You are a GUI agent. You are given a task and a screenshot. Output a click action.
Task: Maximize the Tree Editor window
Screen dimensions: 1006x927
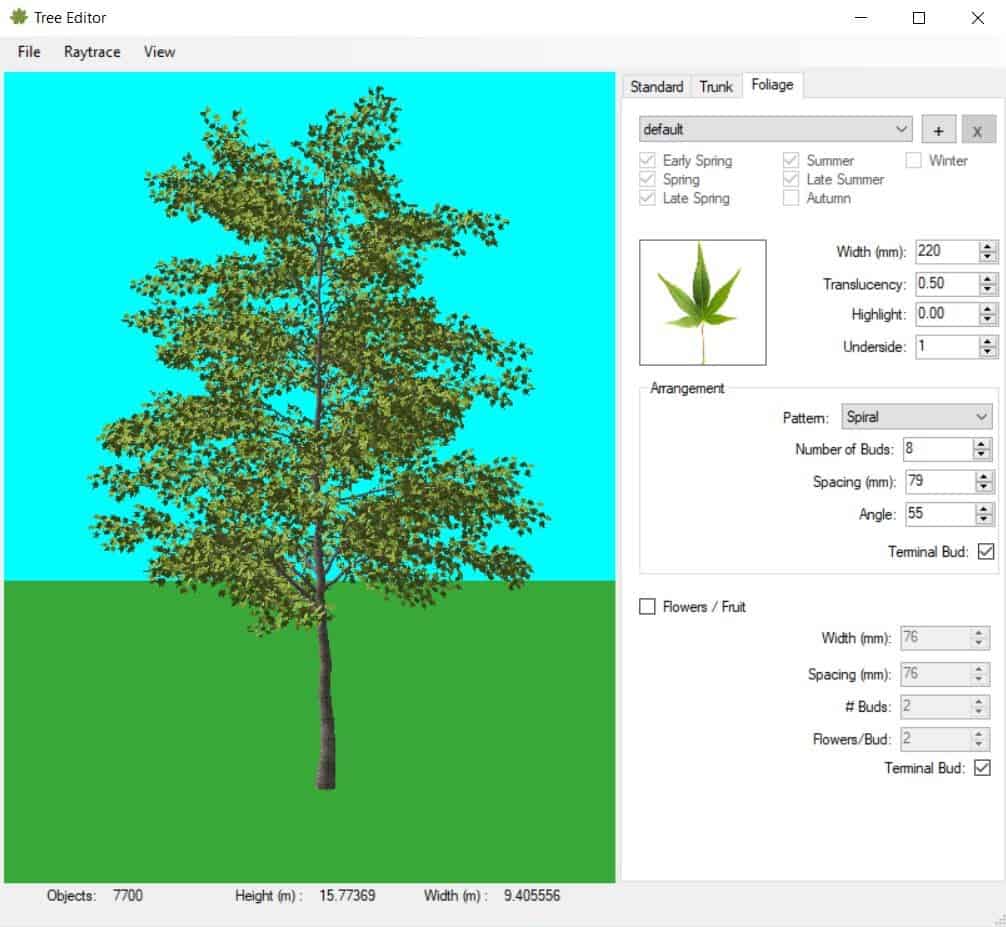(x=919, y=18)
